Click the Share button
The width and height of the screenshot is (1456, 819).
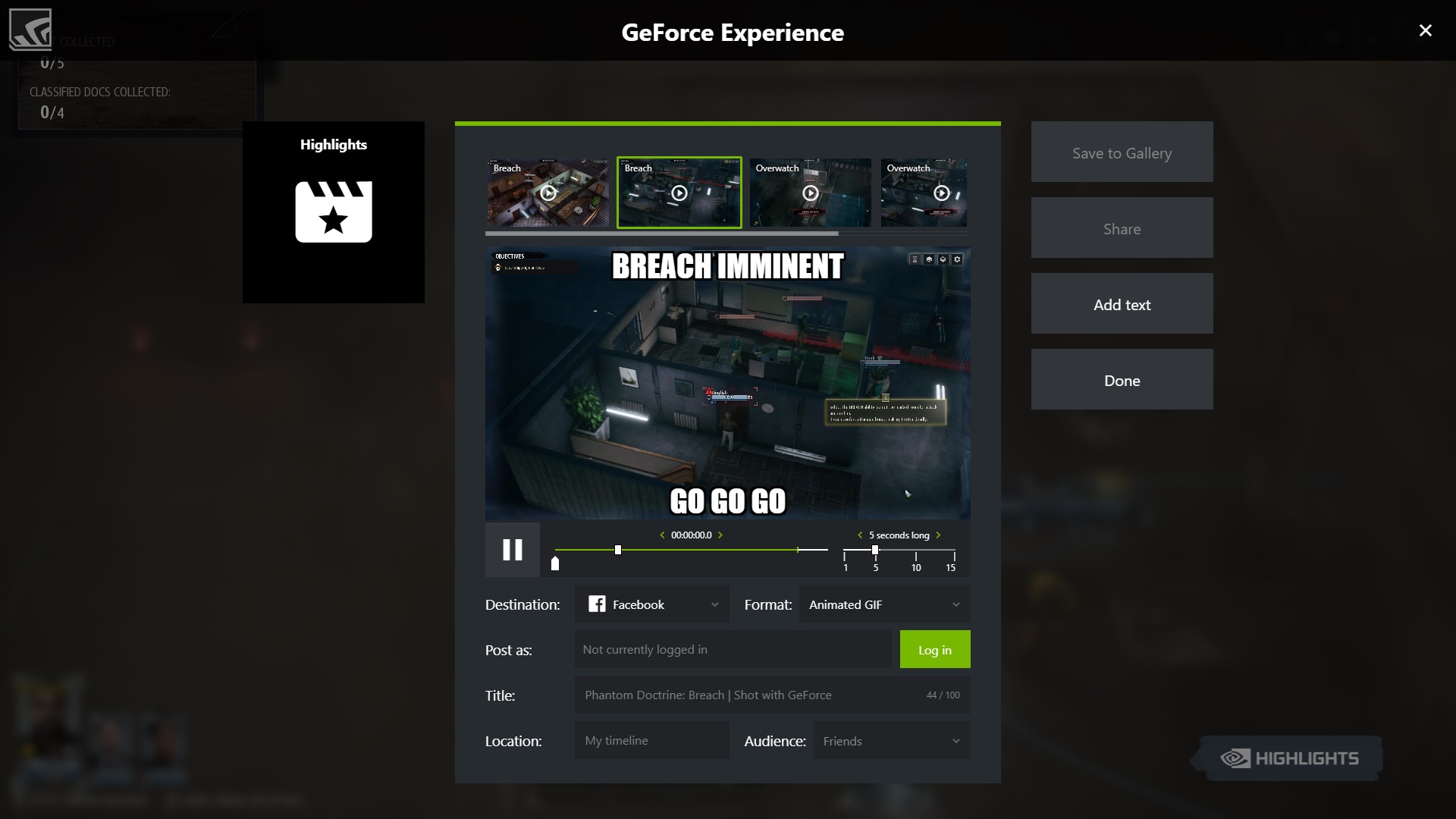coord(1122,228)
